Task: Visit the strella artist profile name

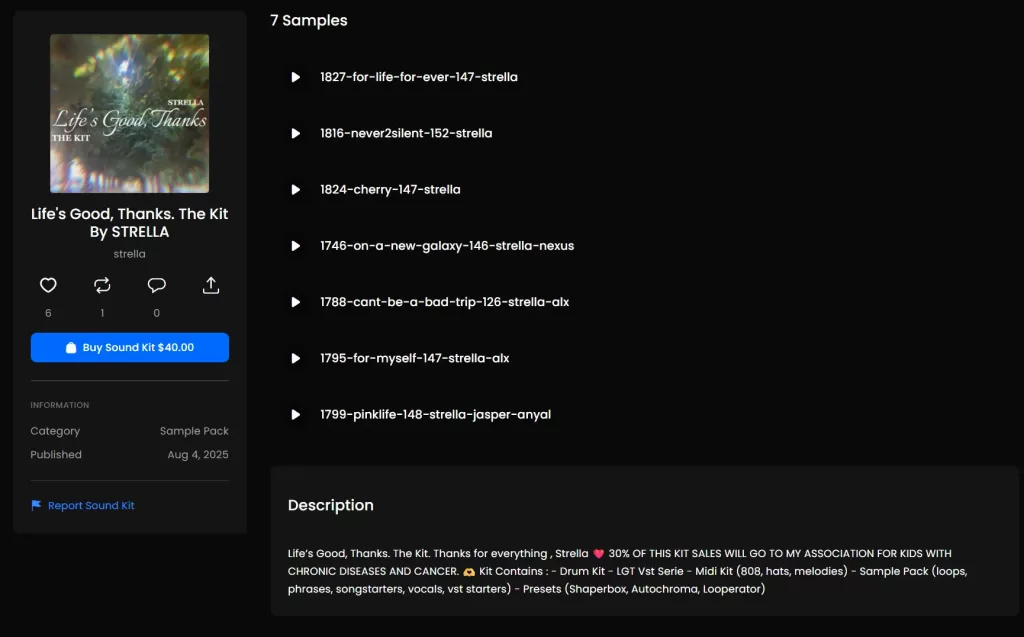Action: pyautogui.click(x=129, y=254)
